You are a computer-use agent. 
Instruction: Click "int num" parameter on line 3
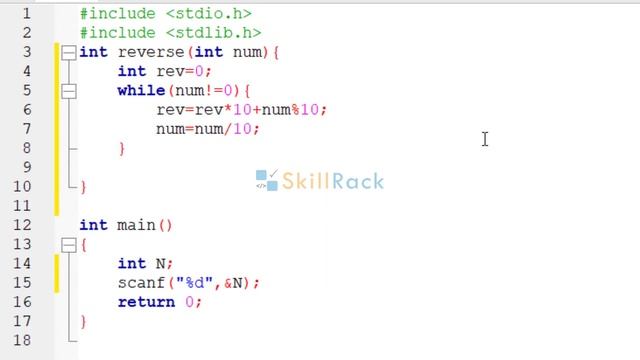point(228,52)
